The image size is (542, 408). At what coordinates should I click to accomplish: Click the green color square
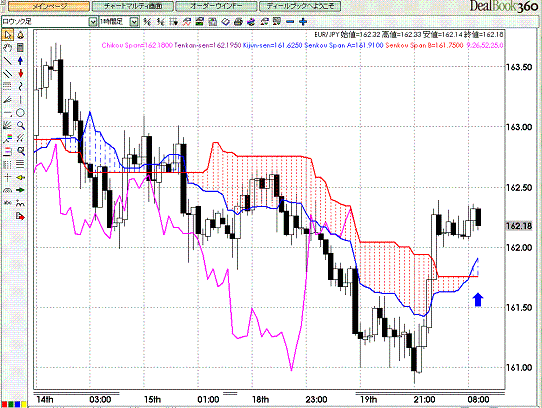pos(11,404)
